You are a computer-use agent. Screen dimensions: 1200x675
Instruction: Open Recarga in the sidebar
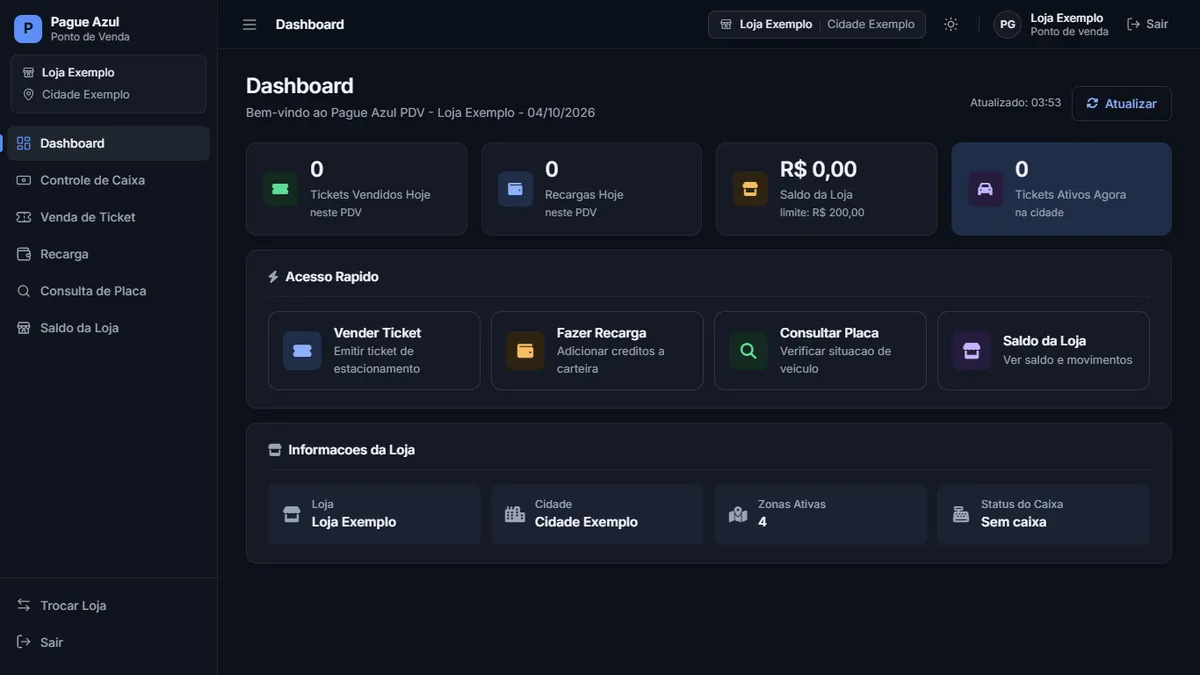click(x=108, y=254)
